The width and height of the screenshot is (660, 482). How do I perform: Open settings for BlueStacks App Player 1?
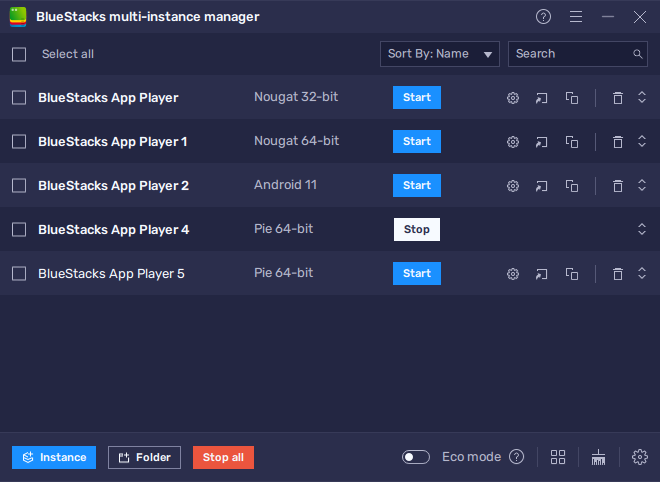[x=513, y=142]
